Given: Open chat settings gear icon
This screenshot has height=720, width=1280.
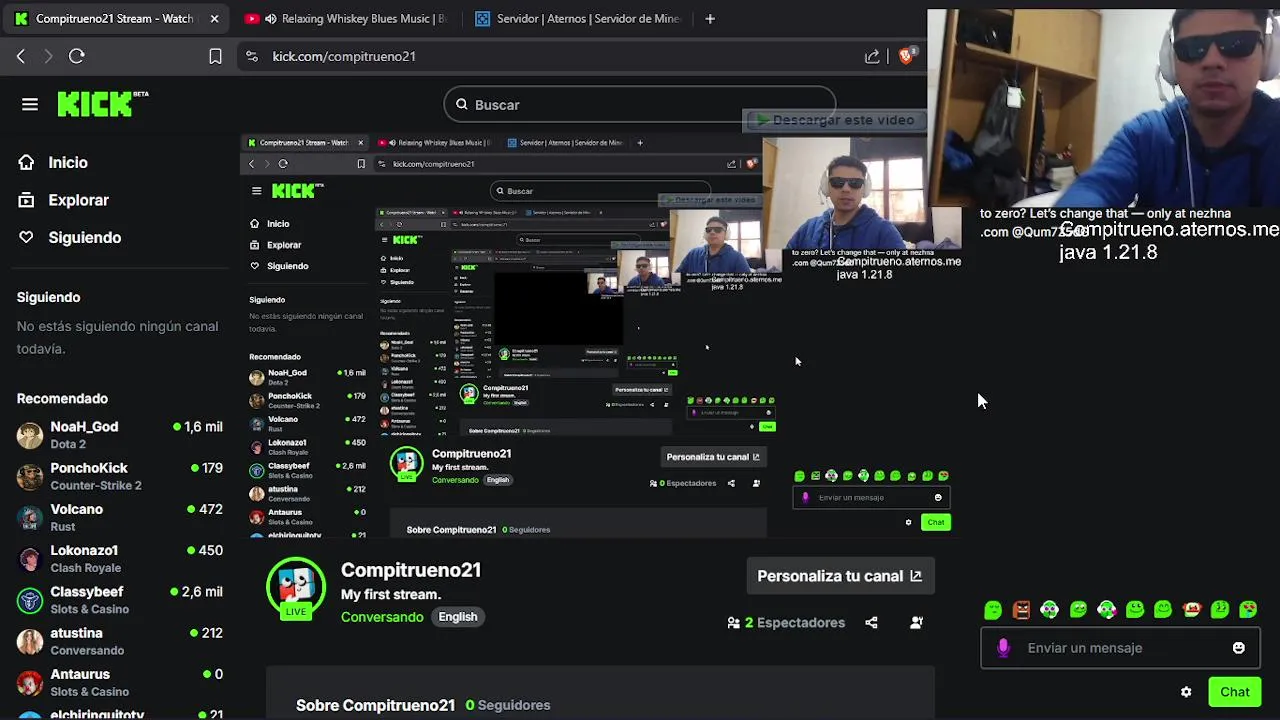Looking at the screenshot, I should click(1186, 692).
